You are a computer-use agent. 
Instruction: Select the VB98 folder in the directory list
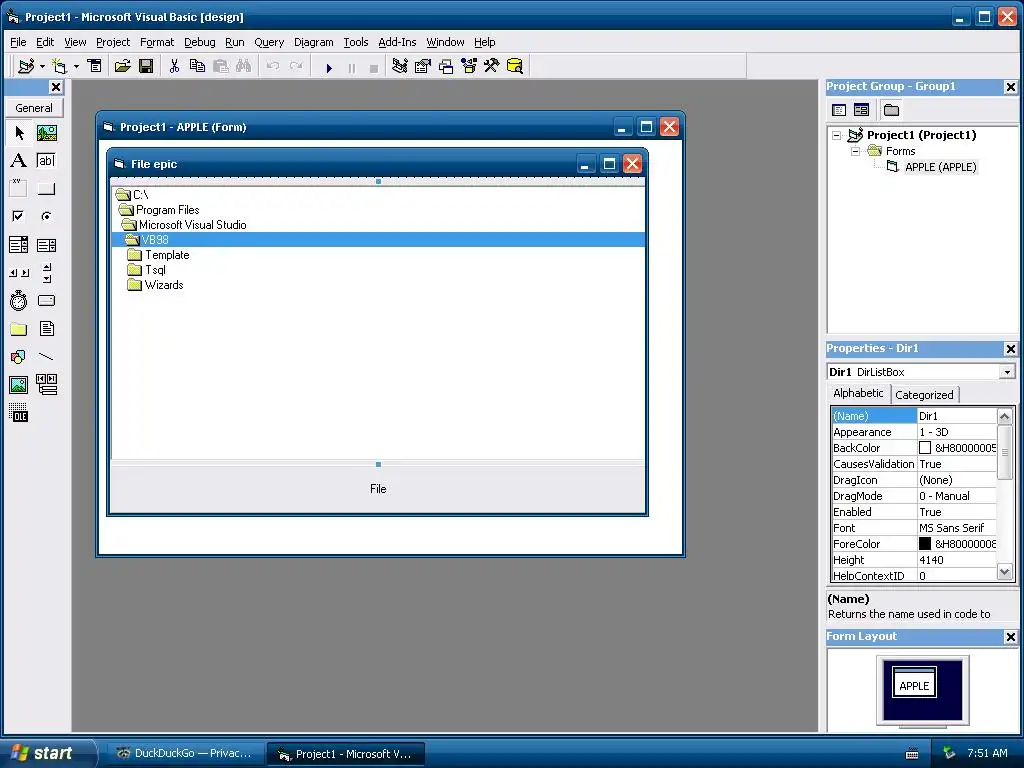click(x=378, y=240)
